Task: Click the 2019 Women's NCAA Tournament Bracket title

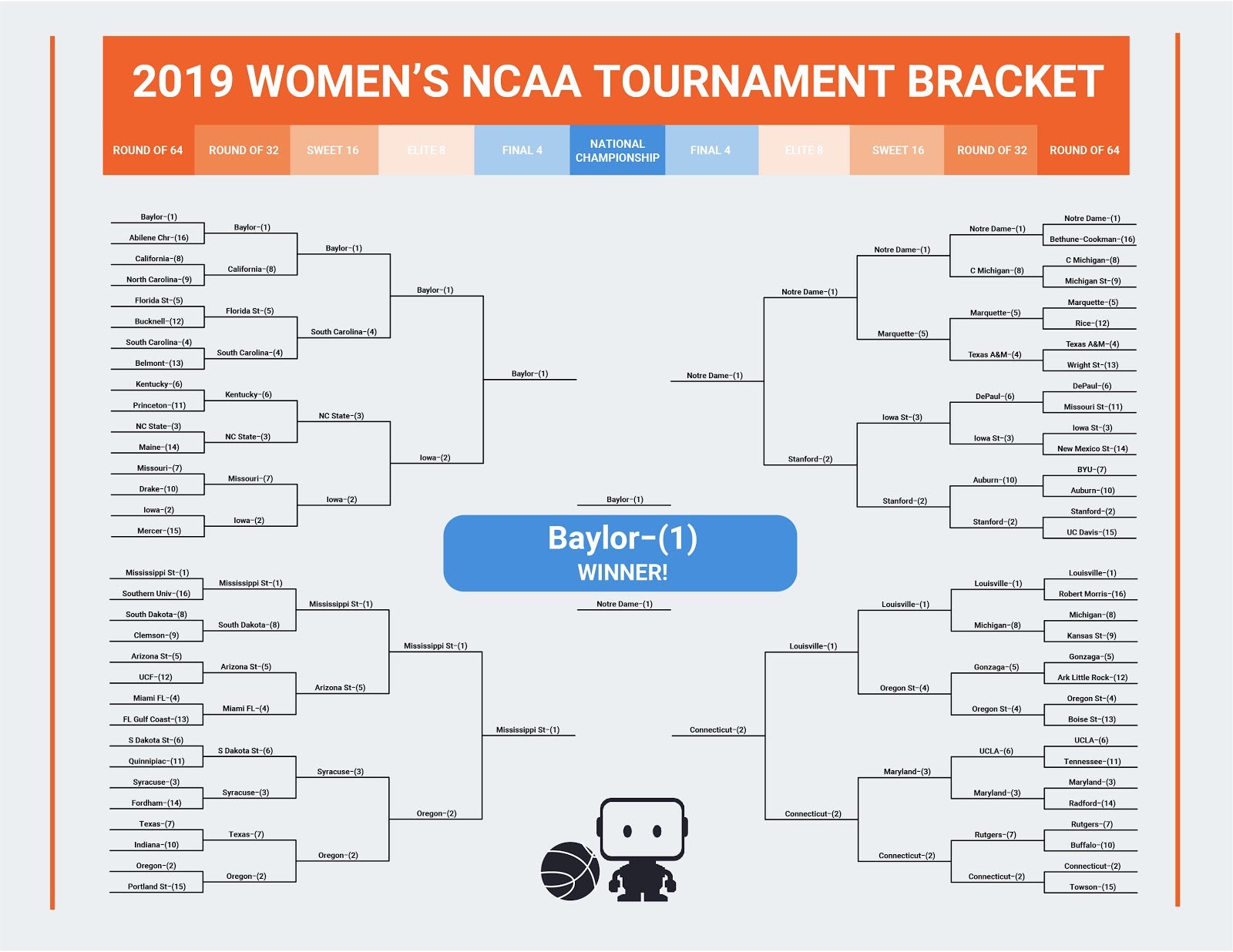Action: (618, 81)
